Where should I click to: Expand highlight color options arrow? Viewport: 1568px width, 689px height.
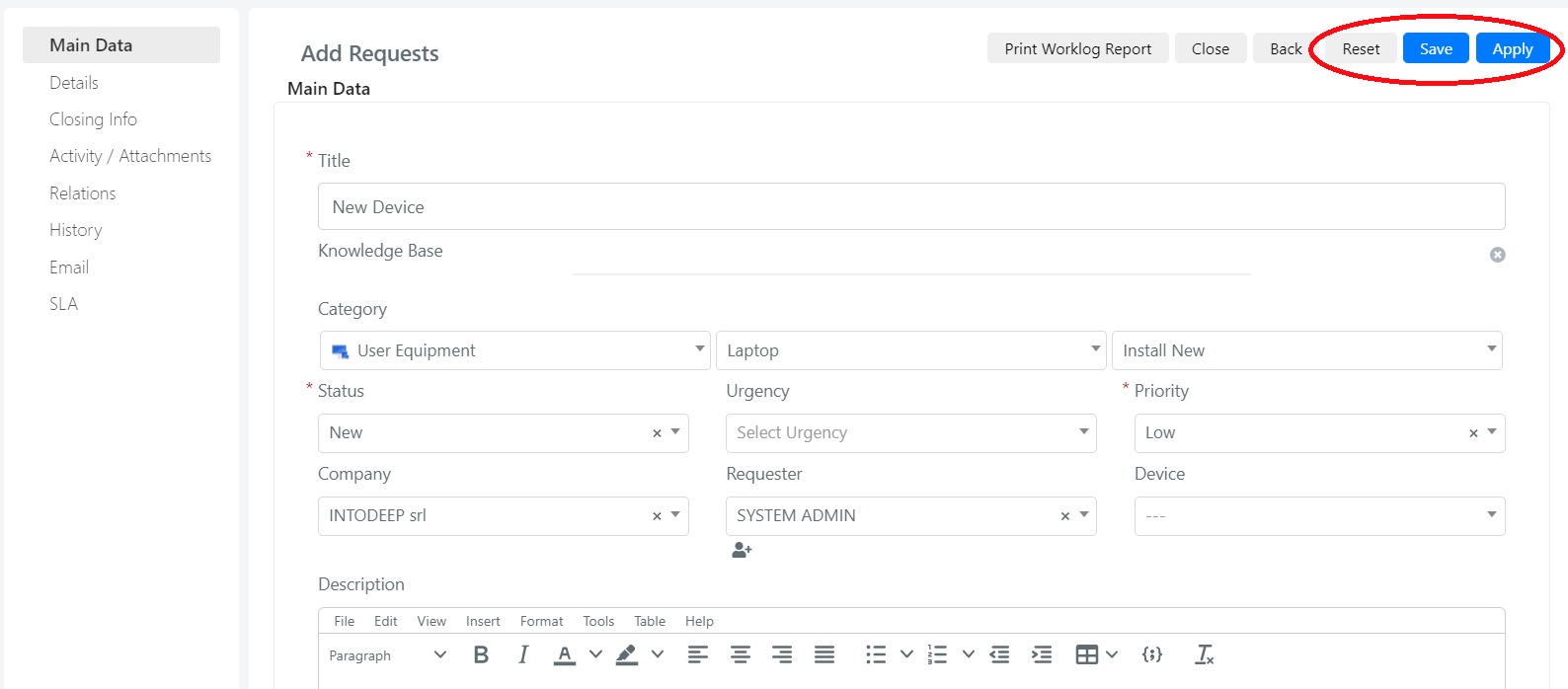[x=658, y=654]
